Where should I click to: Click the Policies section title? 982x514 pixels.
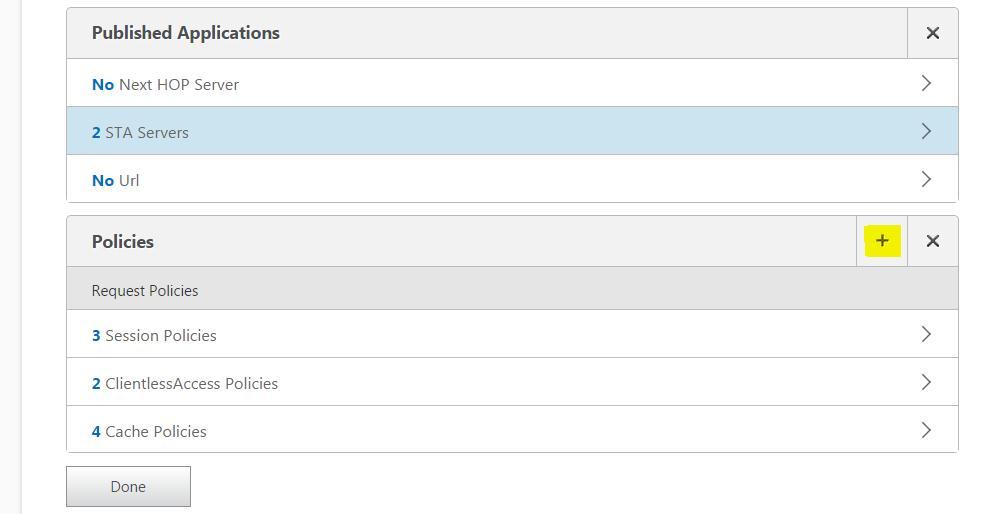click(x=122, y=242)
